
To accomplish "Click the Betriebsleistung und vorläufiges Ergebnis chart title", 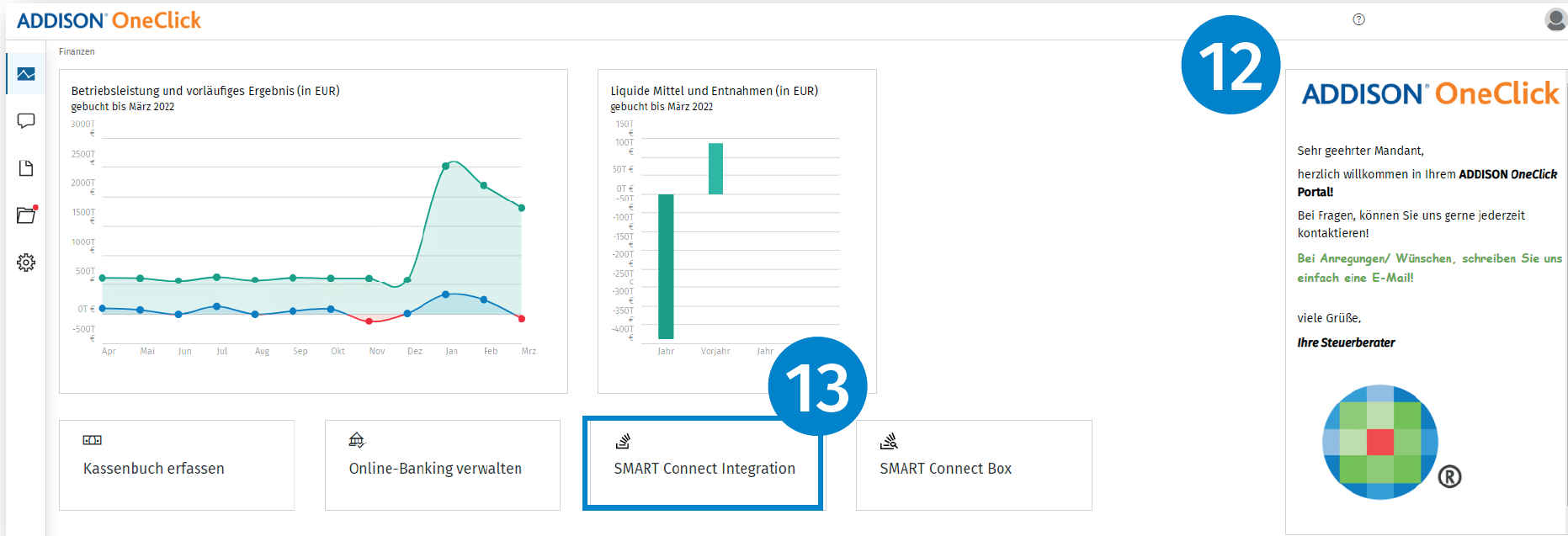I will click(205, 91).
